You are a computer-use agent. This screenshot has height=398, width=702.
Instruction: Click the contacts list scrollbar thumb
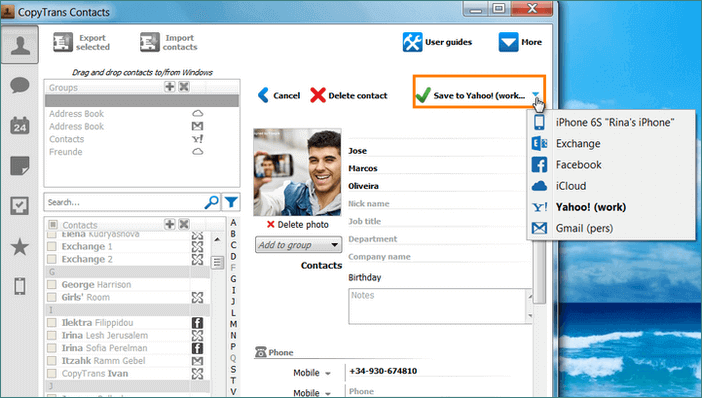click(217, 262)
